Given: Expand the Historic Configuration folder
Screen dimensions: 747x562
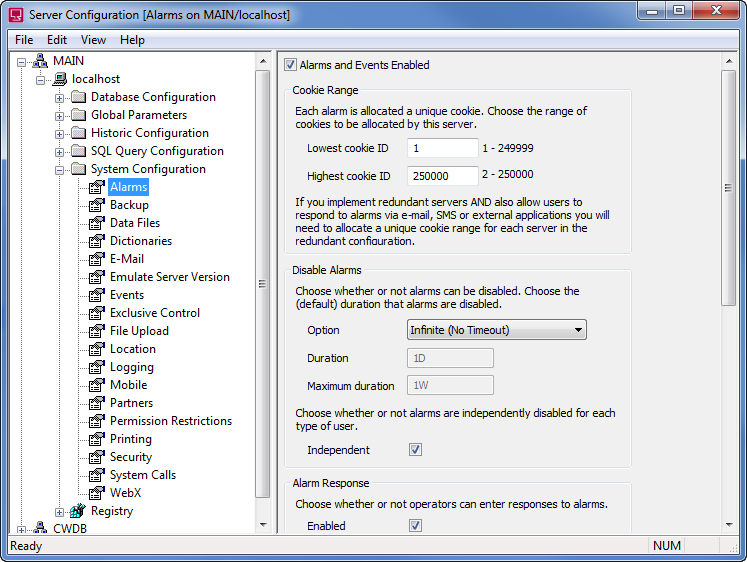Looking at the screenshot, I should [60, 133].
